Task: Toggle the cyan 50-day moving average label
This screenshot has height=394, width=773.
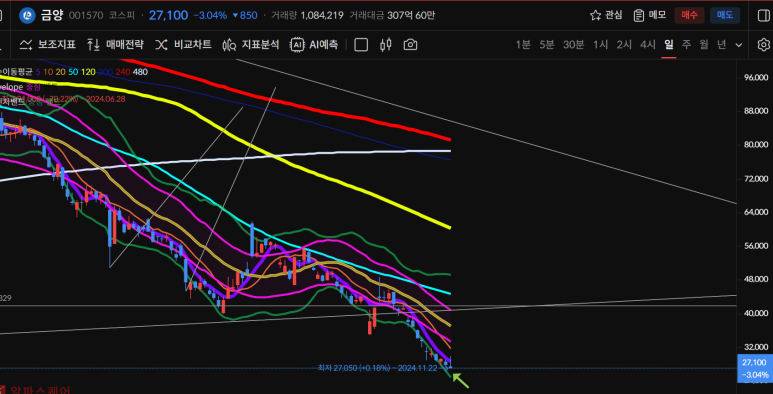Action: (x=73, y=72)
